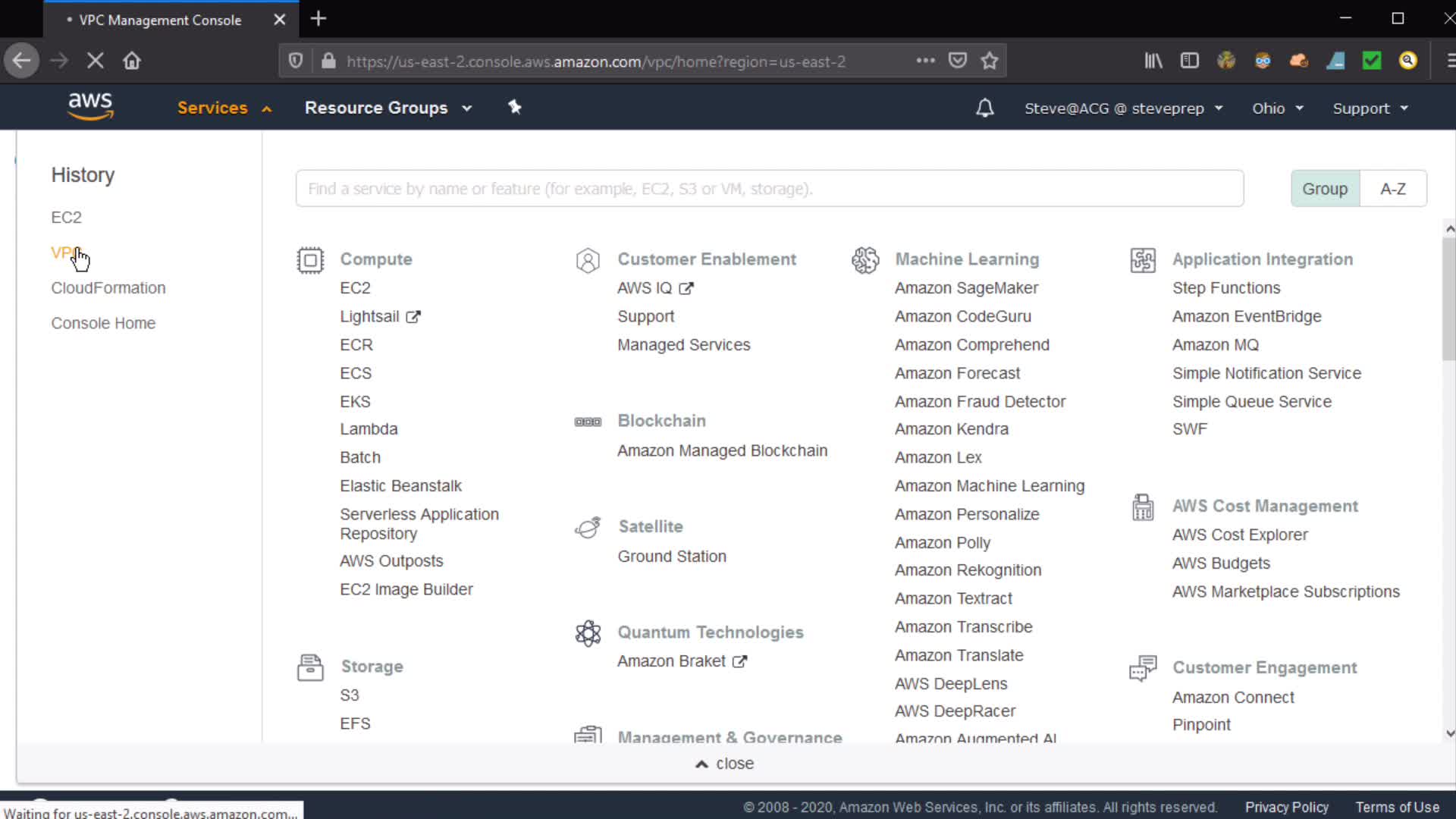
Task: Click the Compute category chip icon
Action: point(310,260)
